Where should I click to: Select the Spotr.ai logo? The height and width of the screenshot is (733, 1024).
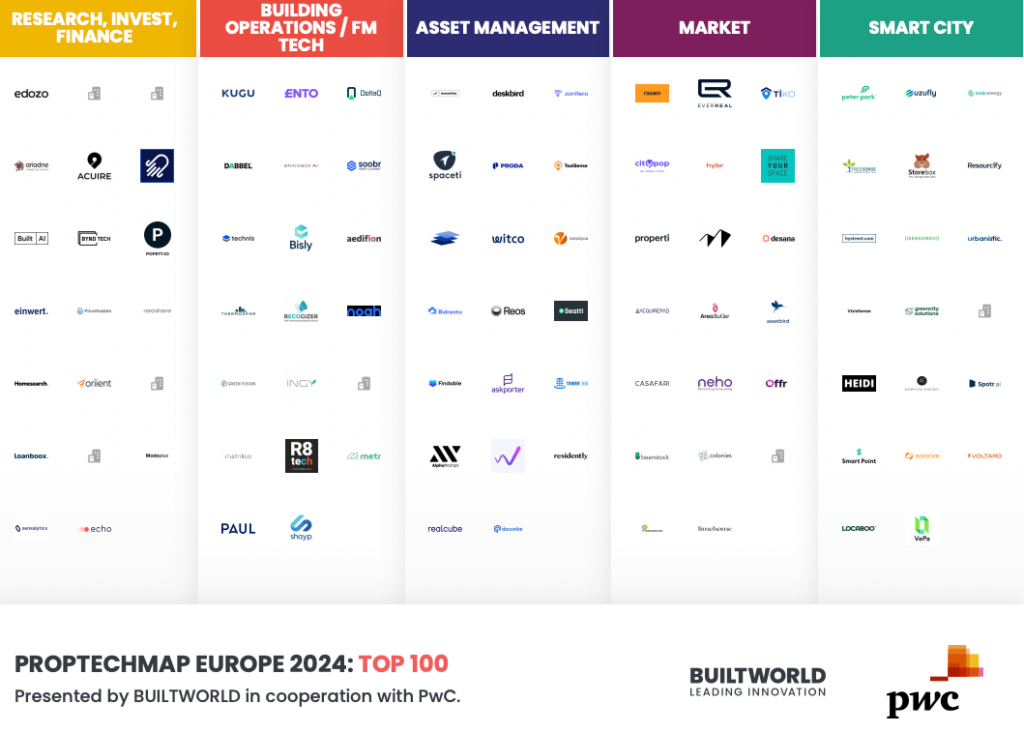[985, 383]
